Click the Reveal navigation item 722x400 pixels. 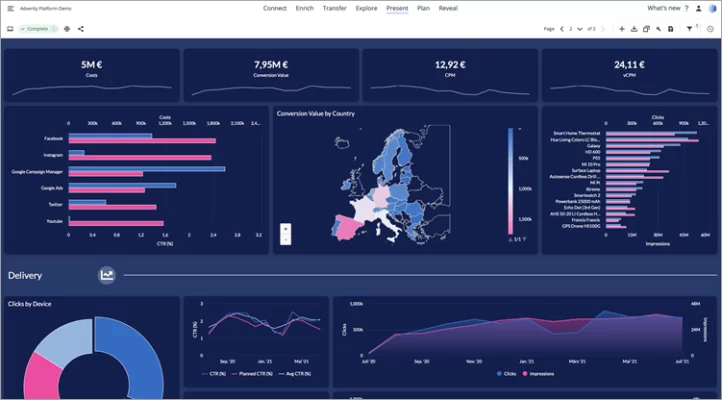(448, 8)
